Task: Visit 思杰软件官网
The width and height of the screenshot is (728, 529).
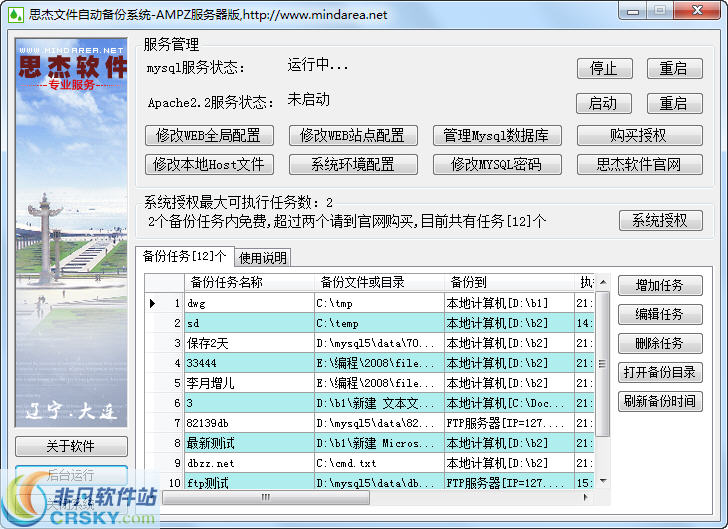Action: (639, 164)
